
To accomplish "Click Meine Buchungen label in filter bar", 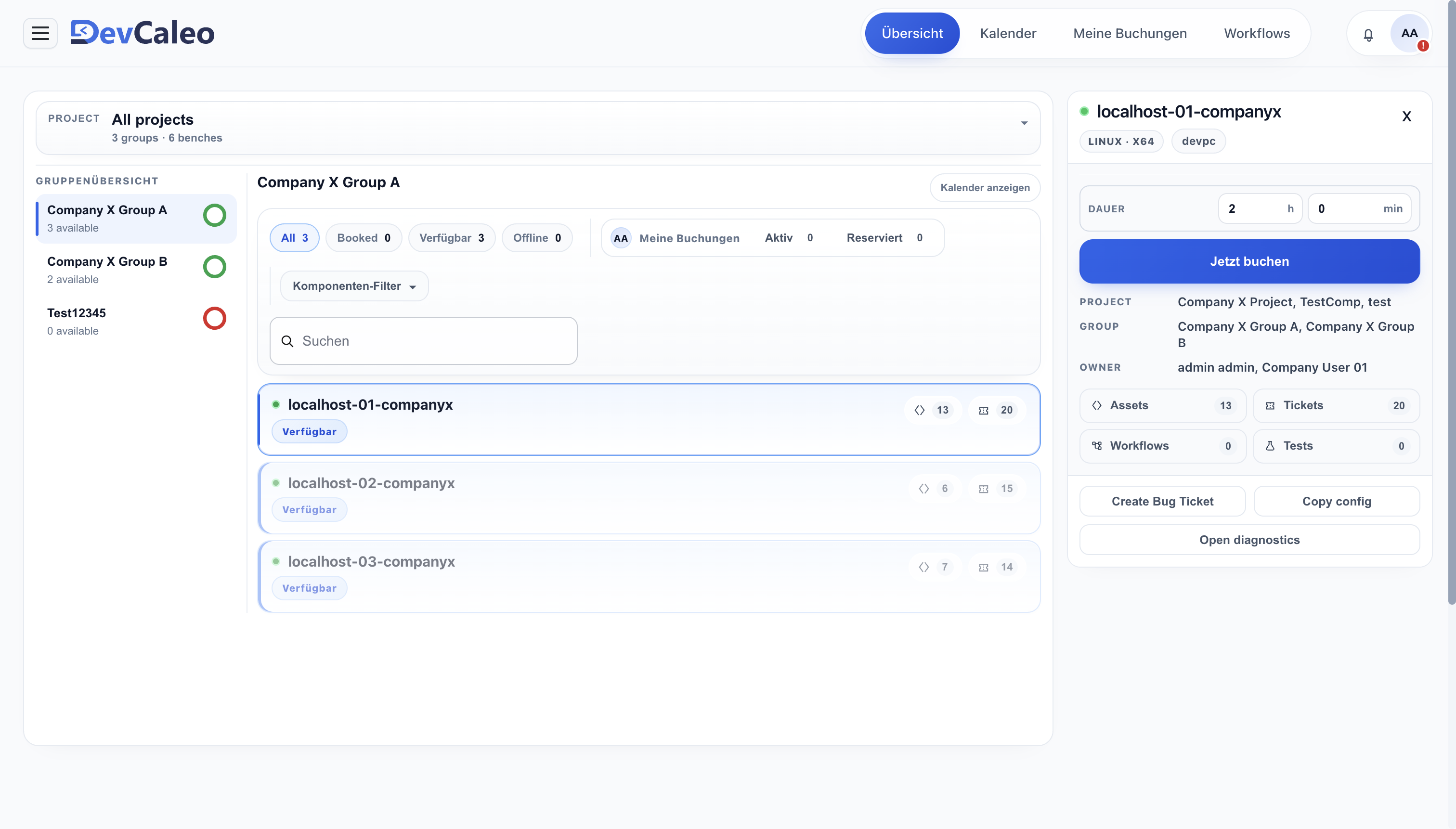I will (689, 238).
